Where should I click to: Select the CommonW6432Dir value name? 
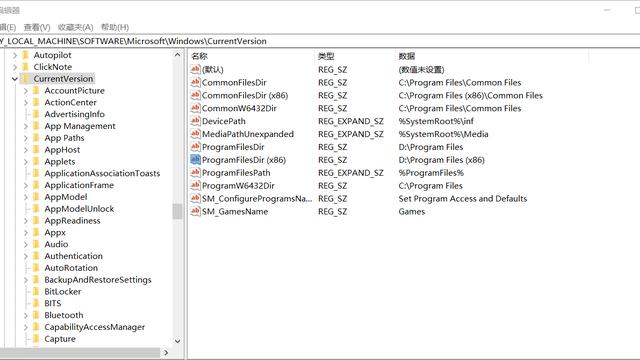[x=239, y=108]
